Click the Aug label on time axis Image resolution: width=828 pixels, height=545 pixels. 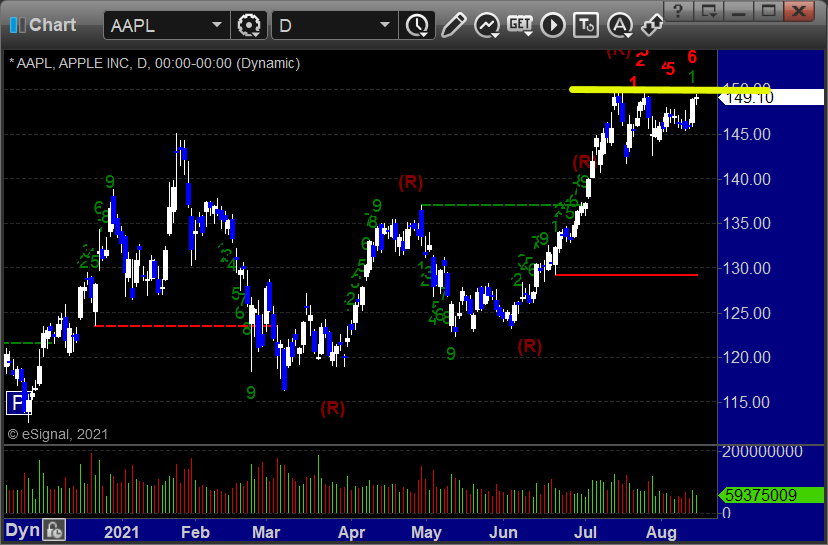[x=661, y=532]
